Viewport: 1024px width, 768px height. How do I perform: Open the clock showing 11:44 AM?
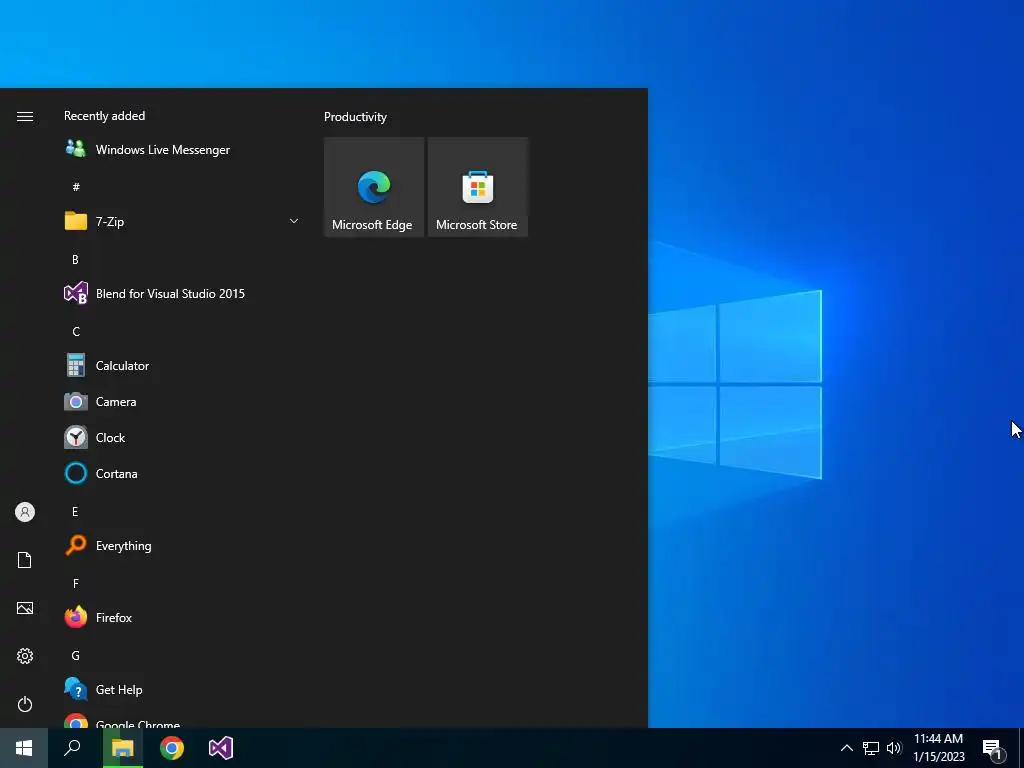938,748
